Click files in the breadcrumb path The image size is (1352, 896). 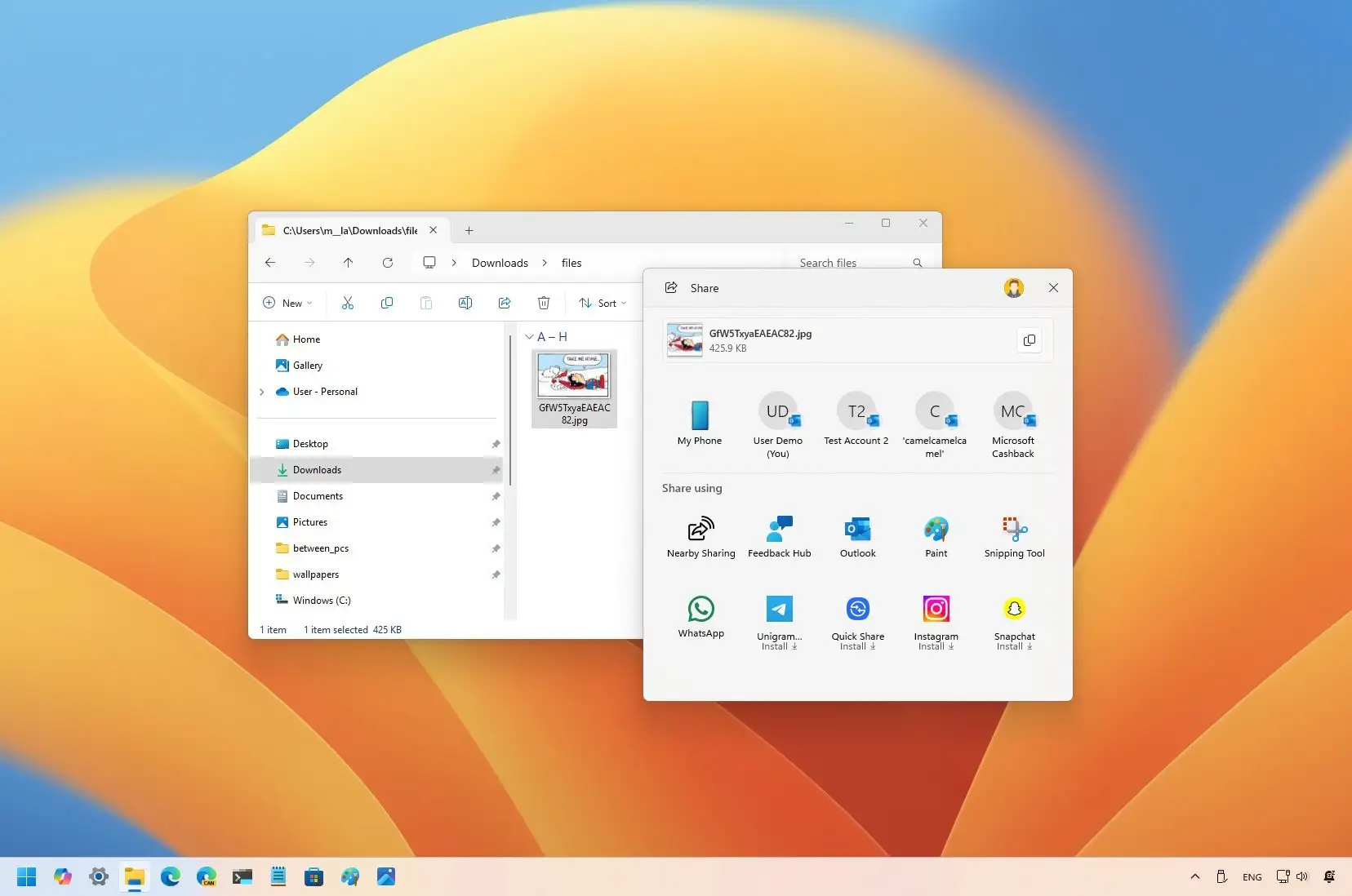click(571, 263)
